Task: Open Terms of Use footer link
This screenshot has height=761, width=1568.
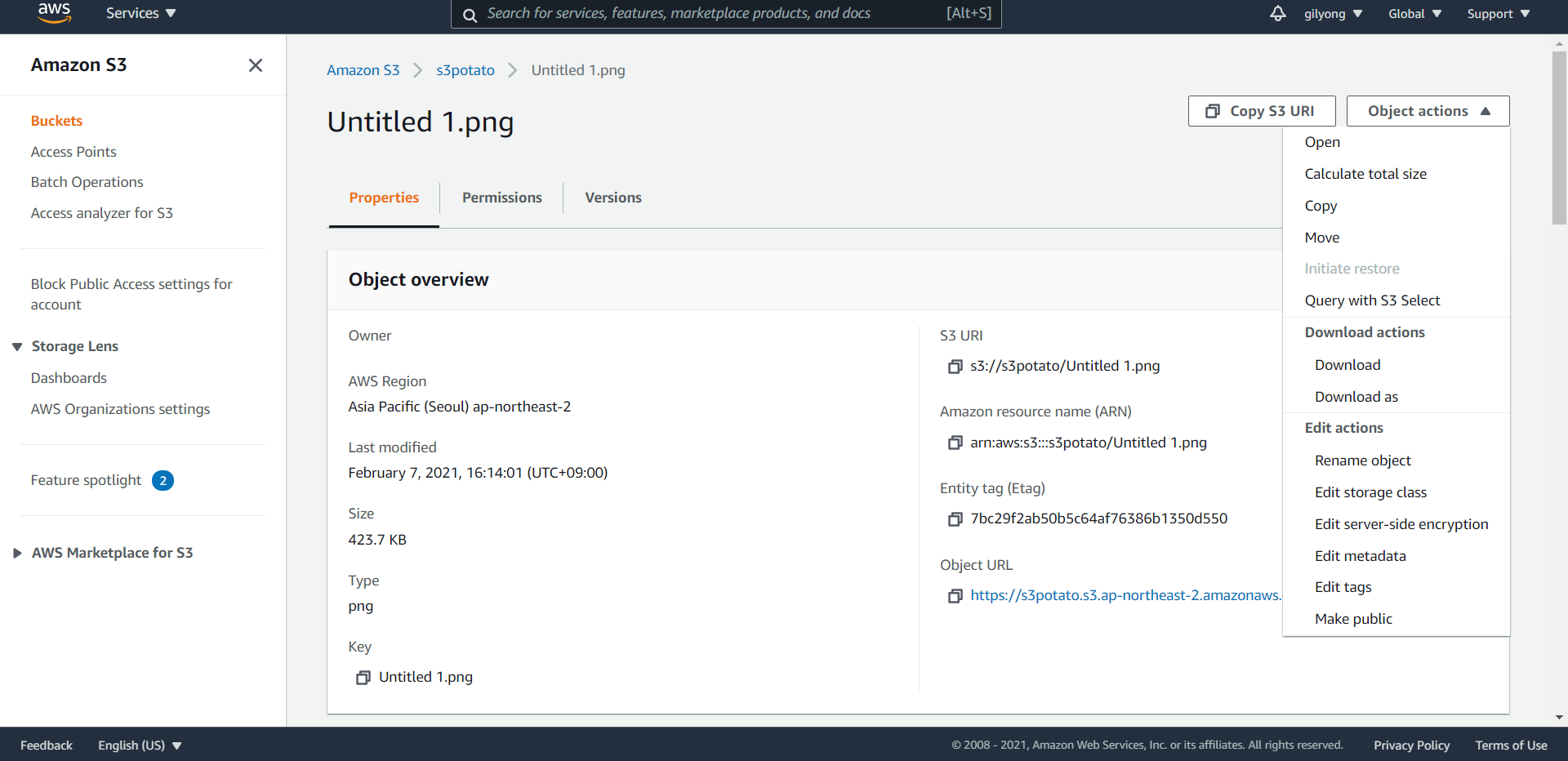Action: pos(1511,745)
